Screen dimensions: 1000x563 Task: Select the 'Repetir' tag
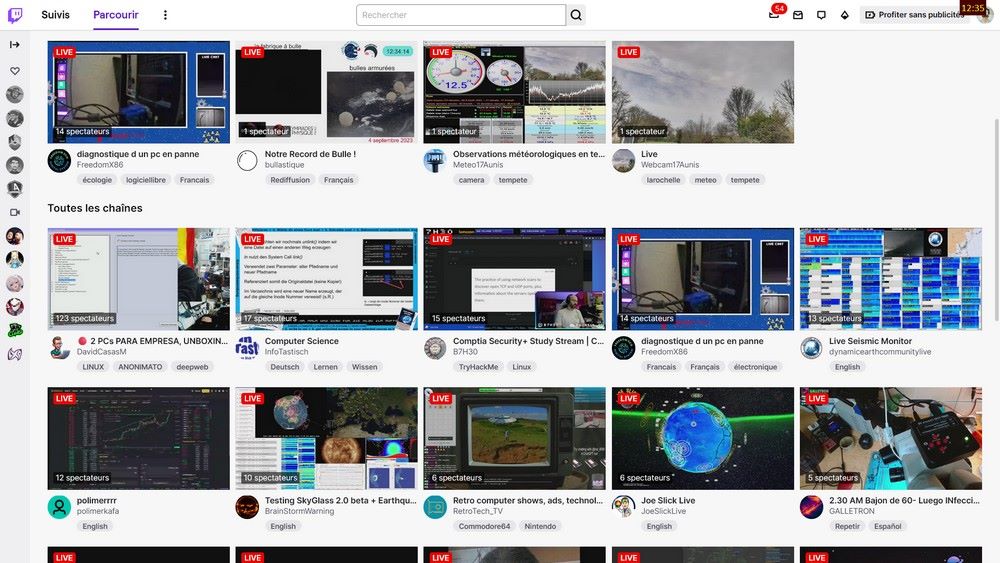(847, 526)
